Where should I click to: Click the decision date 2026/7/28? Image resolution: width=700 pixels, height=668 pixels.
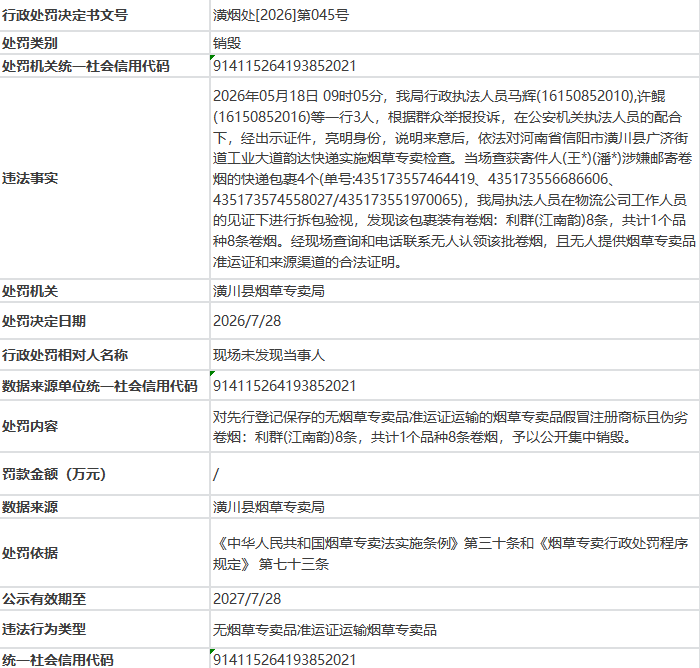[247, 321]
